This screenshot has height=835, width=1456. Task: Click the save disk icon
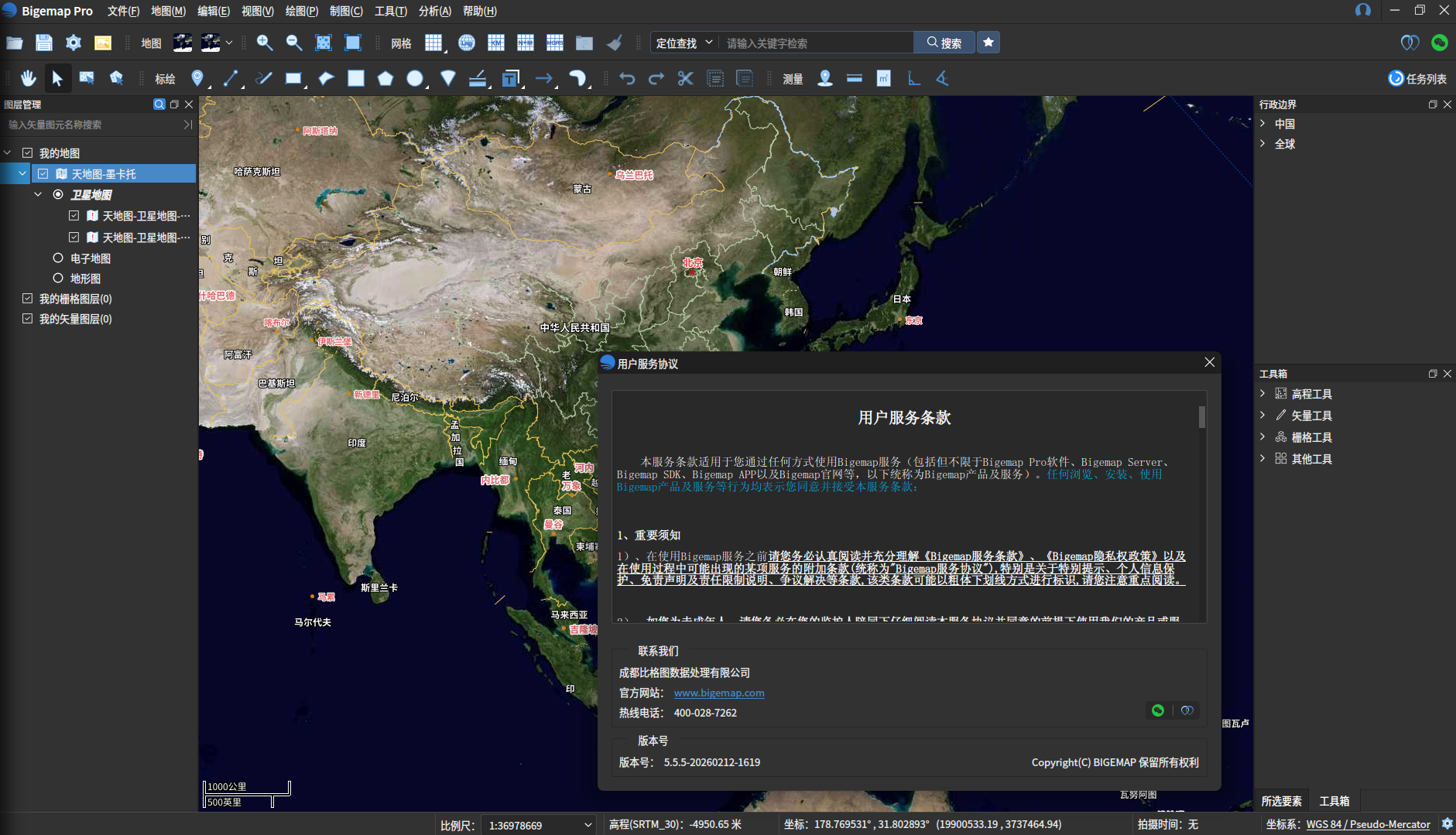(x=44, y=43)
